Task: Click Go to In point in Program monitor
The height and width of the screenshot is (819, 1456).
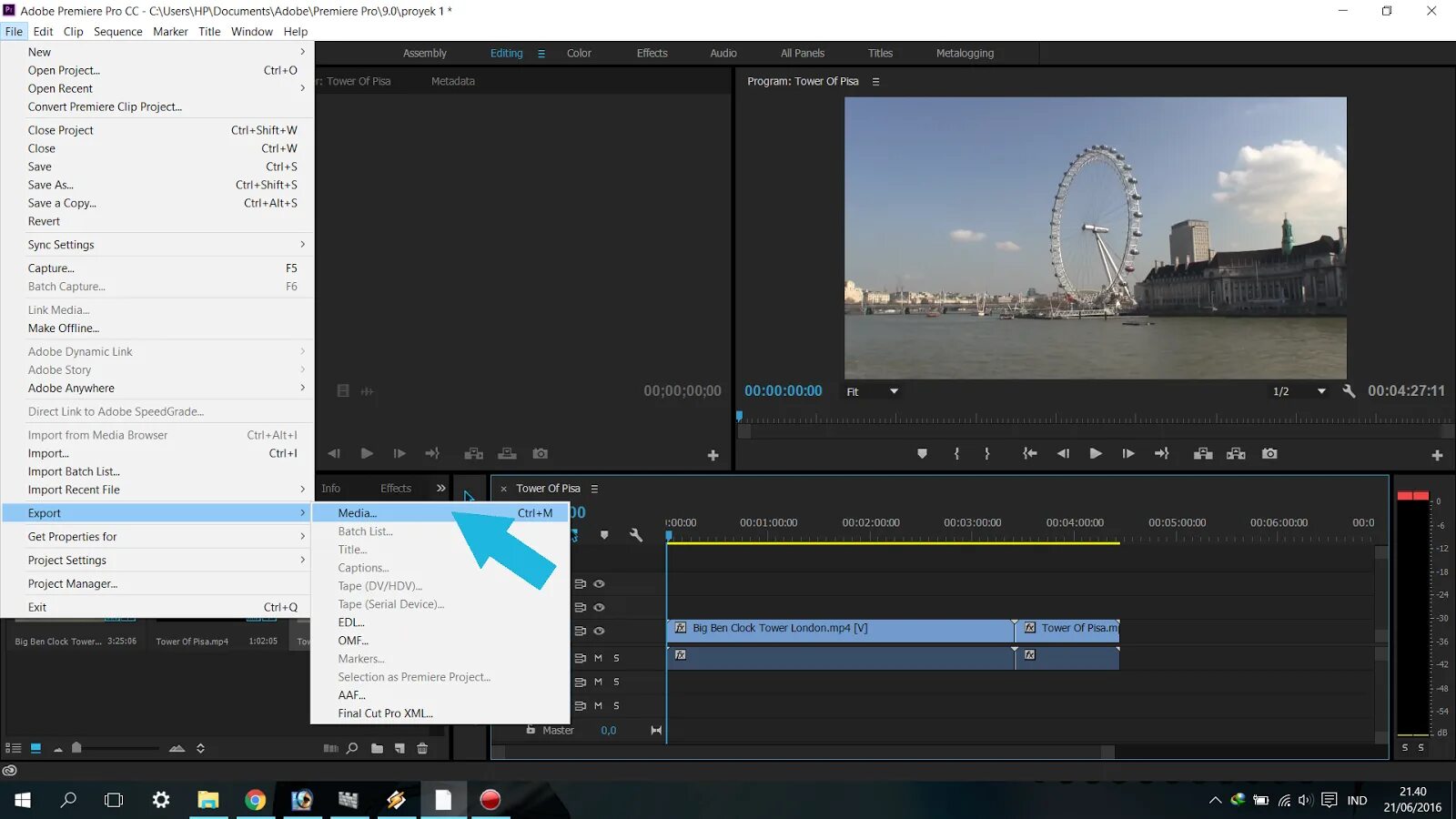Action: [x=1029, y=453]
